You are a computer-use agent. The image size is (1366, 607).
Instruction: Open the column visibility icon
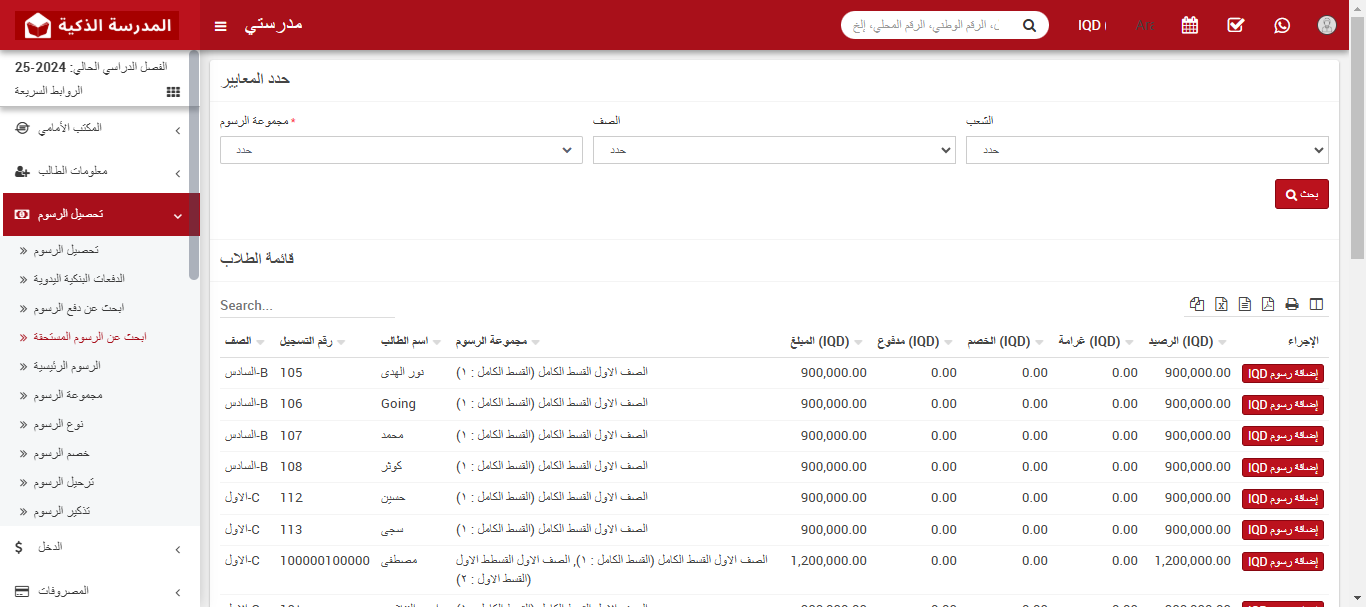point(1316,303)
